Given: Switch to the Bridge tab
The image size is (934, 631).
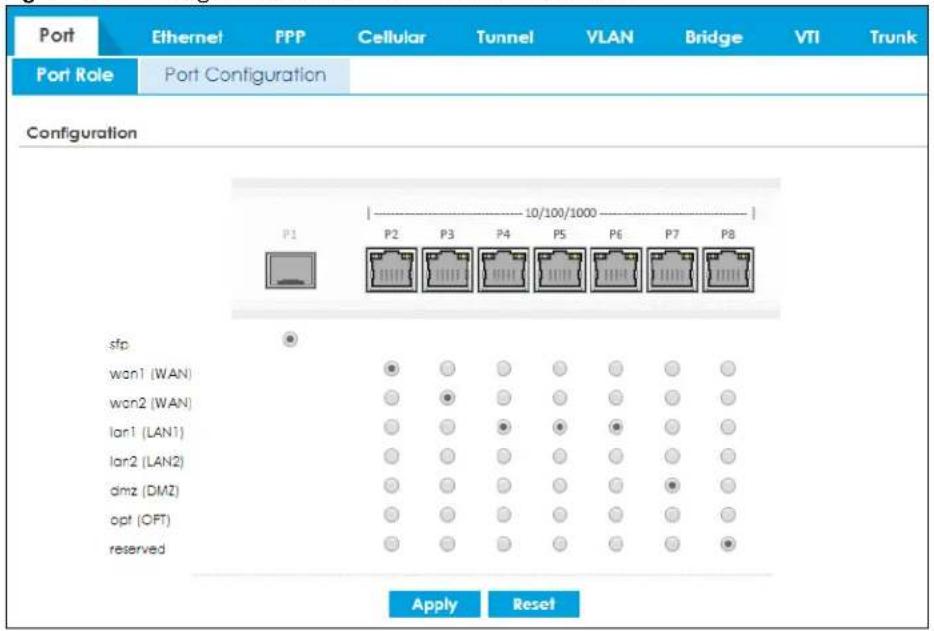Looking at the screenshot, I should tap(714, 37).
